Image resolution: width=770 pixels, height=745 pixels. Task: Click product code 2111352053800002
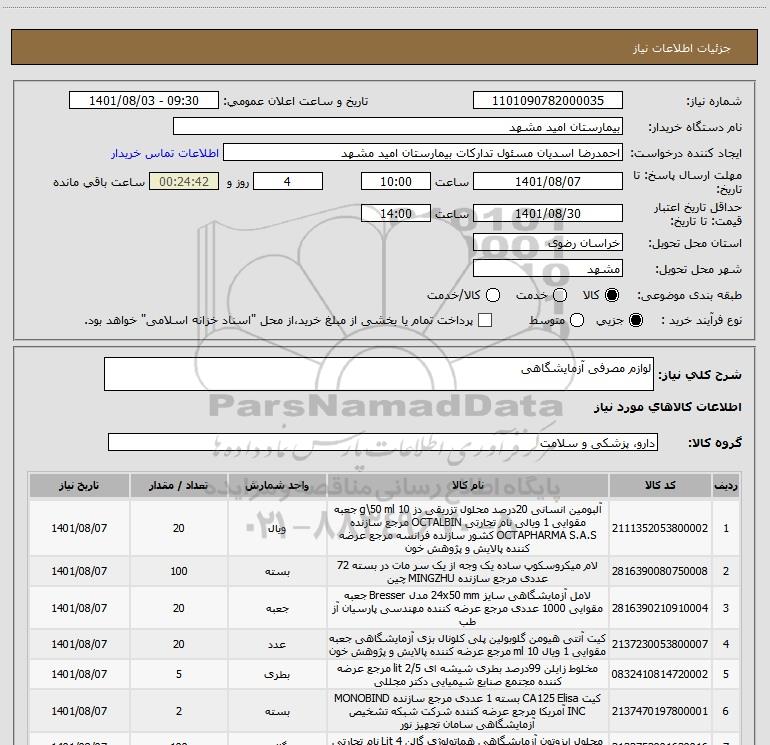pyautogui.click(x=660, y=528)
